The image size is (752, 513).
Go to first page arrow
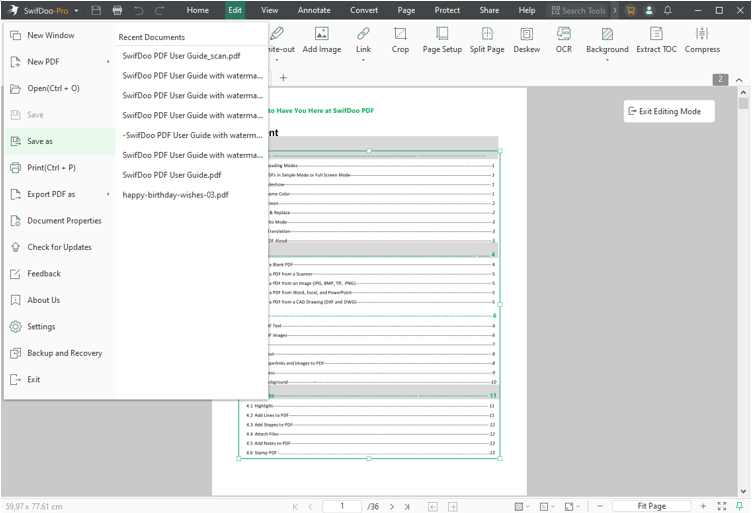[x=295, y=506]
